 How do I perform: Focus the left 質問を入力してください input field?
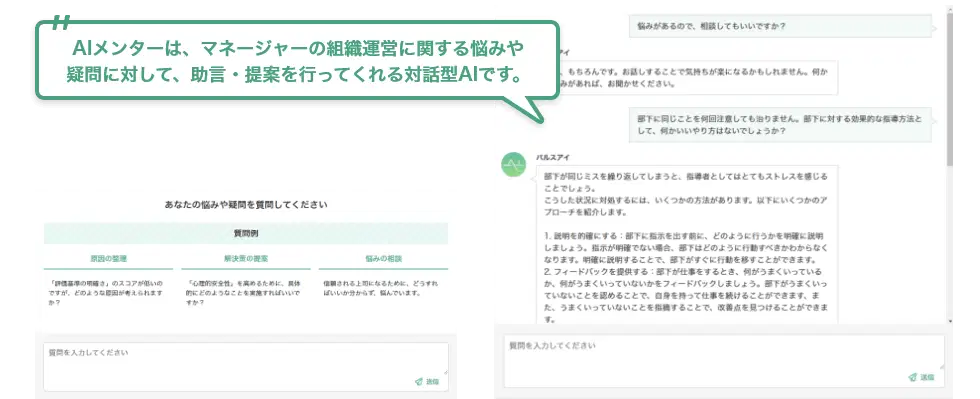click(246, 367)
